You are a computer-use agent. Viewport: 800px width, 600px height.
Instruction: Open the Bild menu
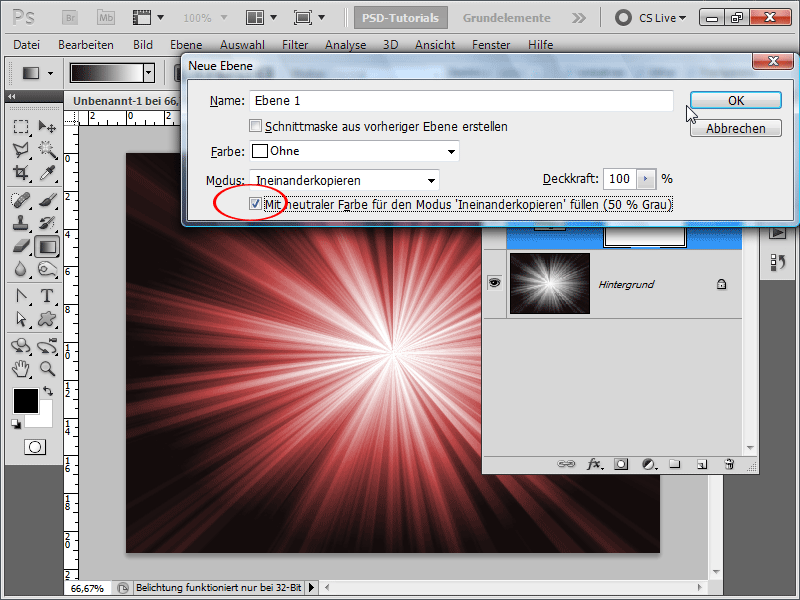pos(143,45)
